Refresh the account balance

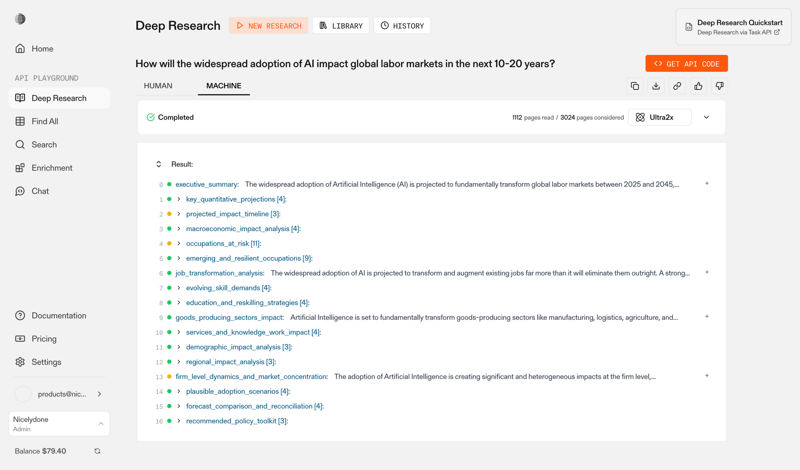pyautogui.click(x=97, y=451)
